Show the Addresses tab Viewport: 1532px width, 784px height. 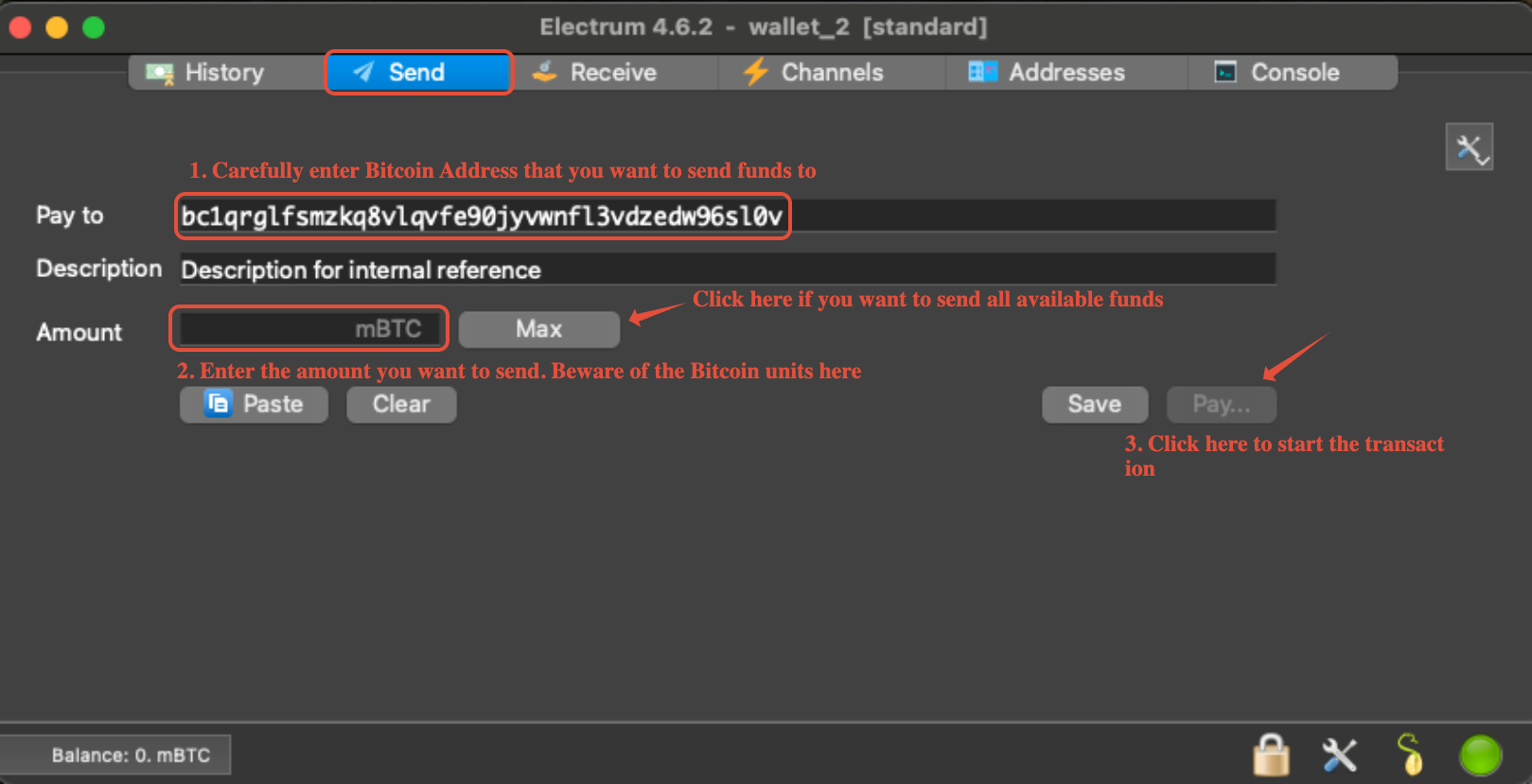point(1066,73)
